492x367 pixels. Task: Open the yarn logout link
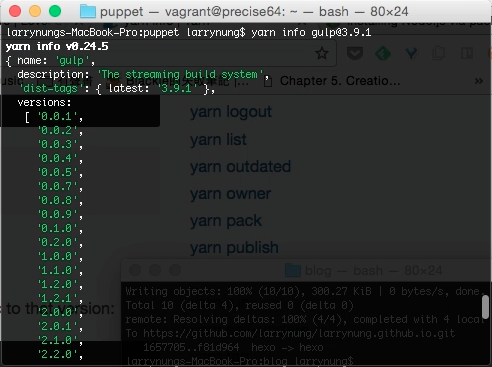(x=231, y=112)
